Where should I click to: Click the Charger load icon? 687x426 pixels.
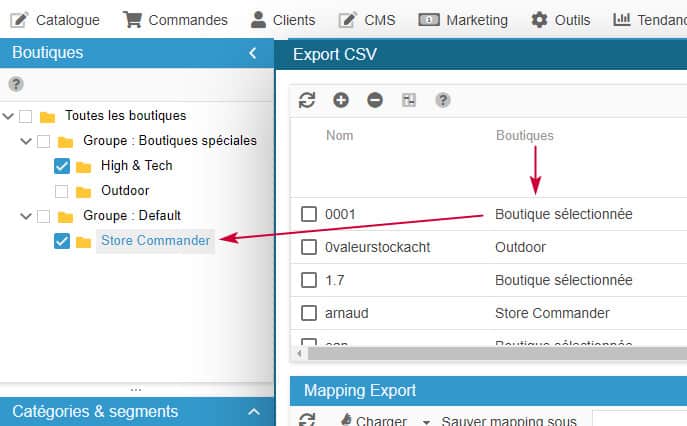[x=346, y=421]
